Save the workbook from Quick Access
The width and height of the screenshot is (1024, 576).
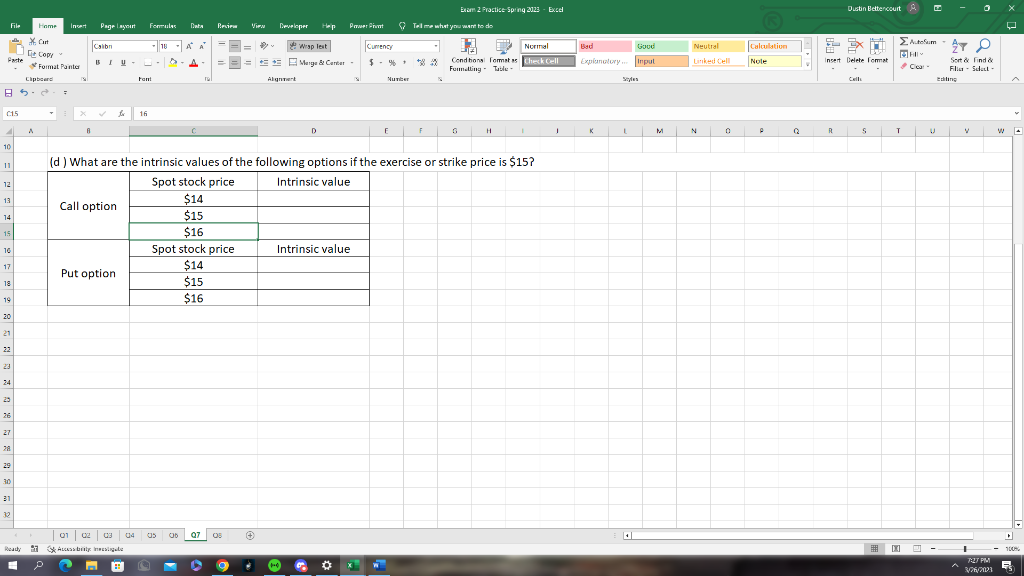[x=8, y=93]
